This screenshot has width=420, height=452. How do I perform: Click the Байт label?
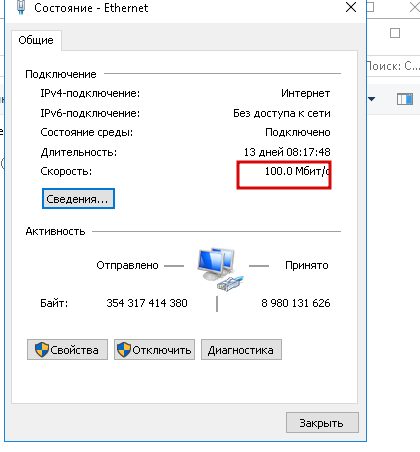(x=54, y=303)
